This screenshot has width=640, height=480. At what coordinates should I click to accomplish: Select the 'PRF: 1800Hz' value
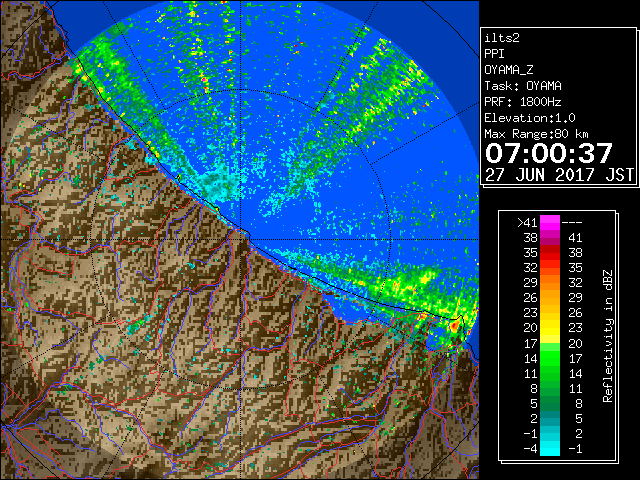click(x=522, y=102)
